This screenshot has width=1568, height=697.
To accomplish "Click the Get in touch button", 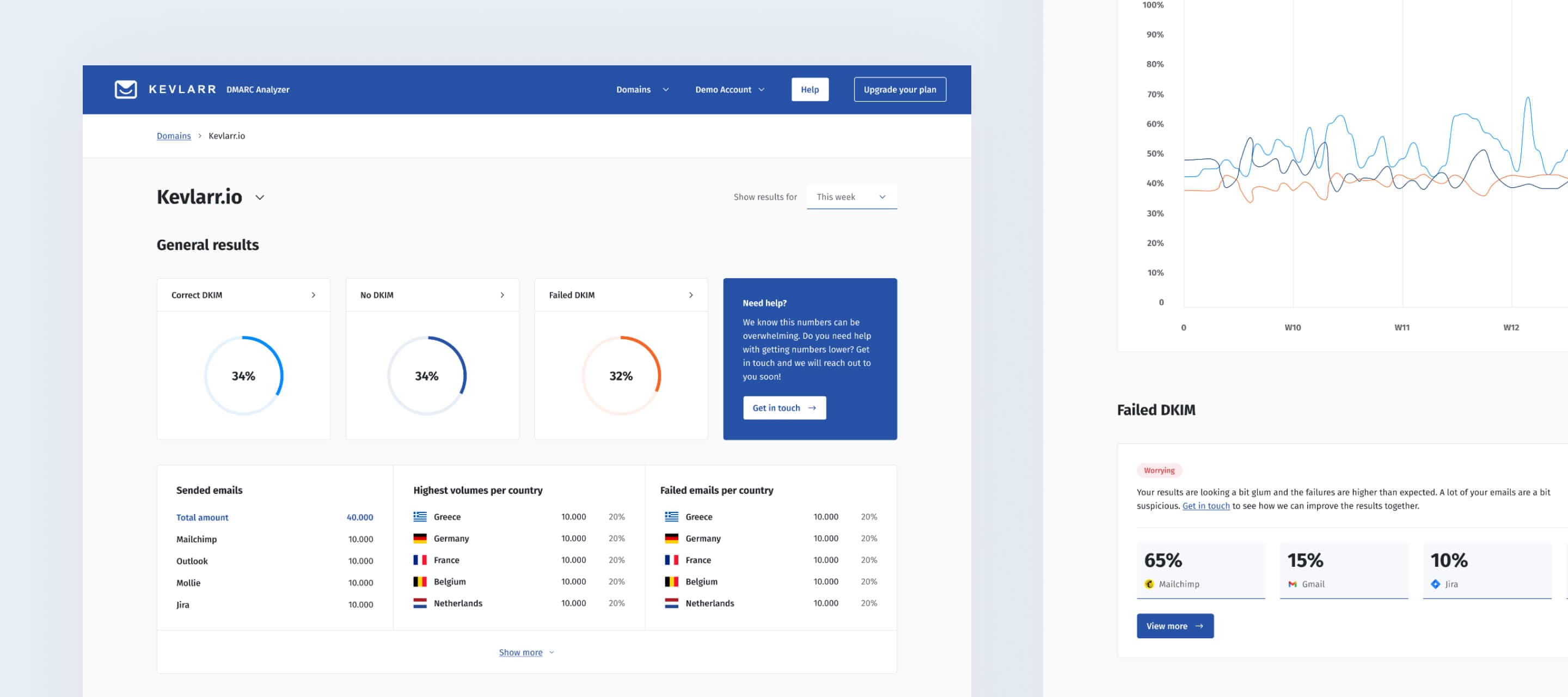I will (x=784, y=408).
